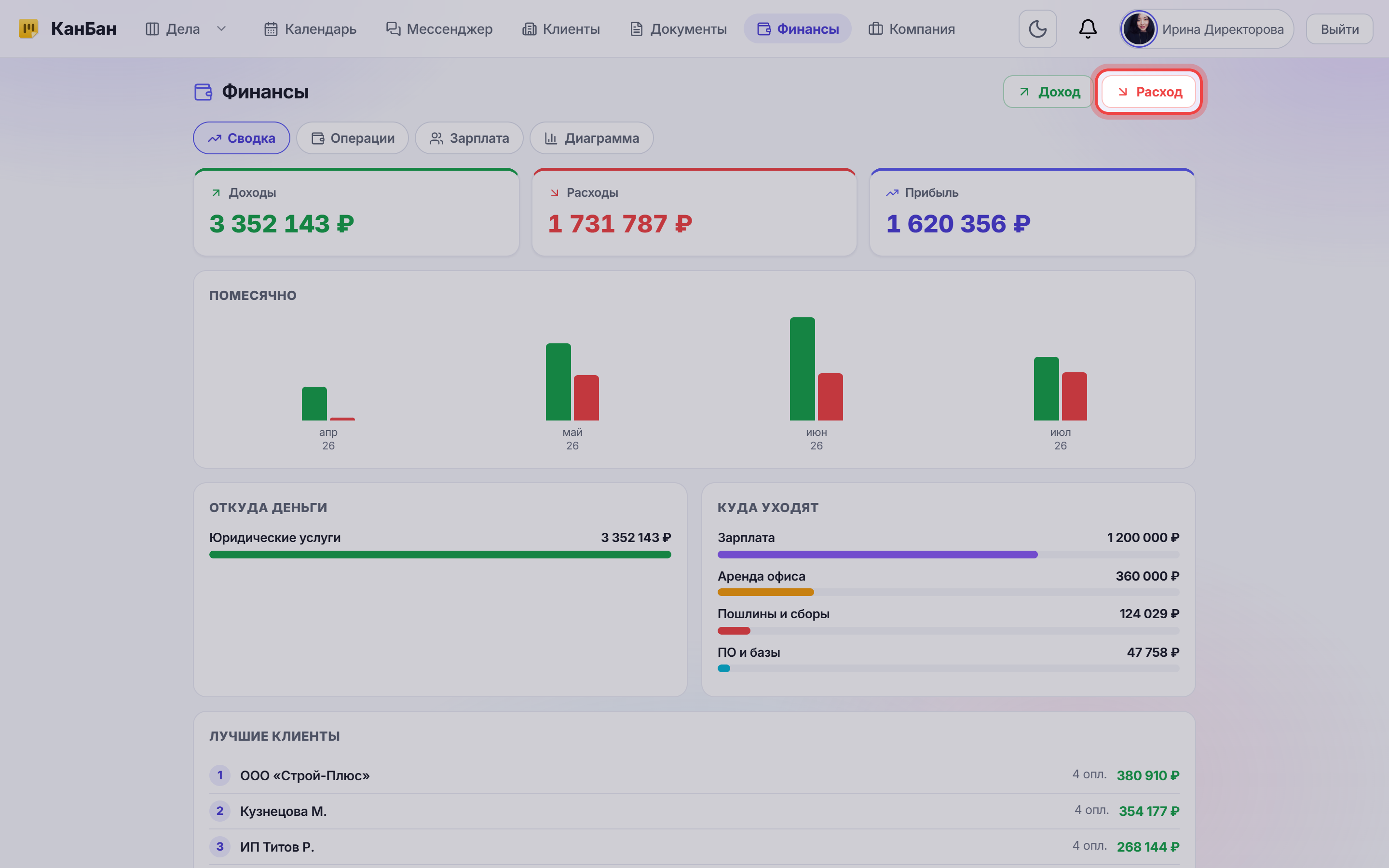Switch to the Операции tab
Viewport: 1389px width, 868px height.
353,138
